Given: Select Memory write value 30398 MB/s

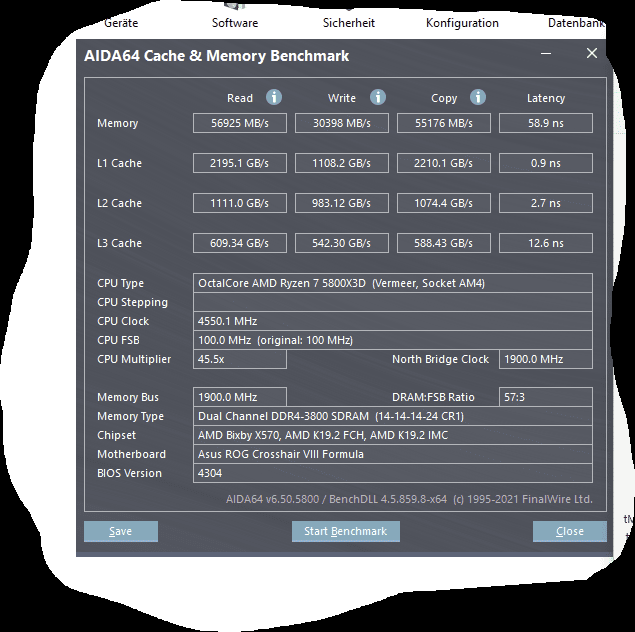Looking at the screenshot, I should pyautogui.click(x=342, y=123).
